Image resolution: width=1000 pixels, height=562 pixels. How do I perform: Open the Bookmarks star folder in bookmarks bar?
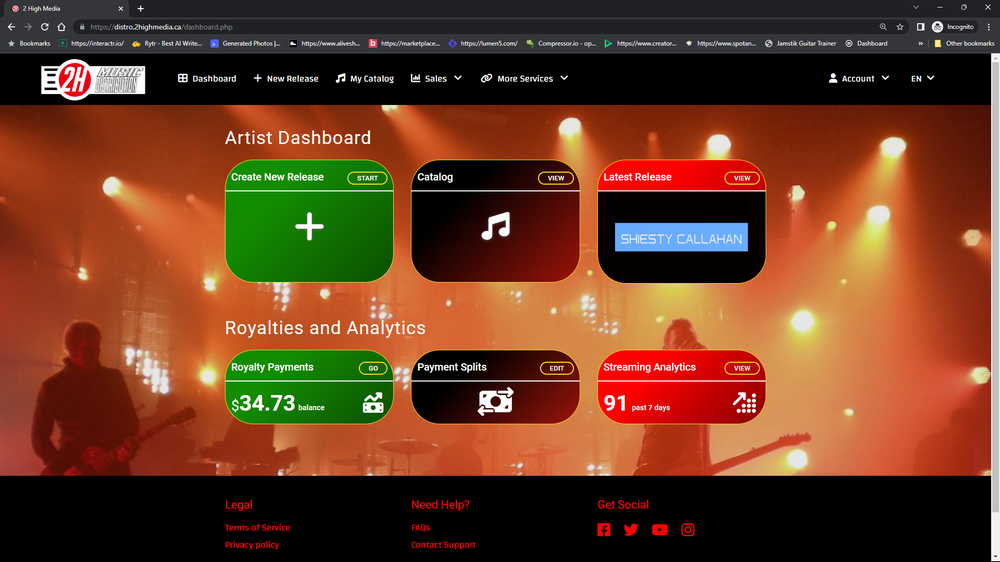(x=29, y=43)
